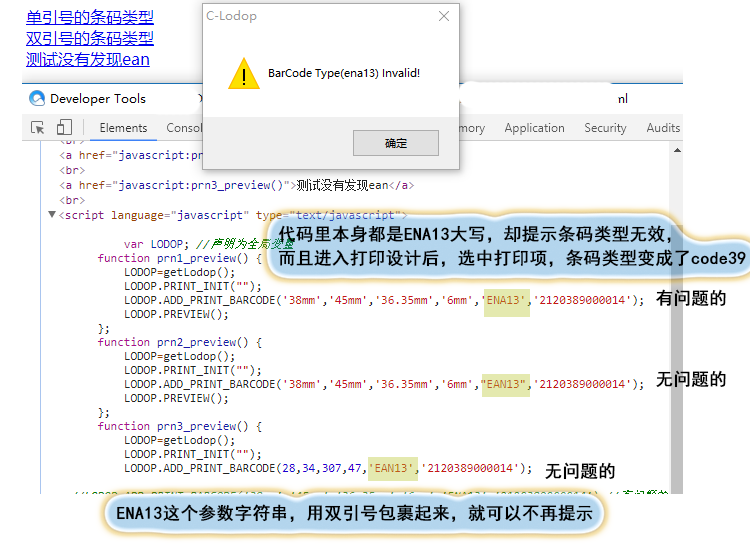Click the inspect element picker icon
750x545 pixels.
point(38,128)
